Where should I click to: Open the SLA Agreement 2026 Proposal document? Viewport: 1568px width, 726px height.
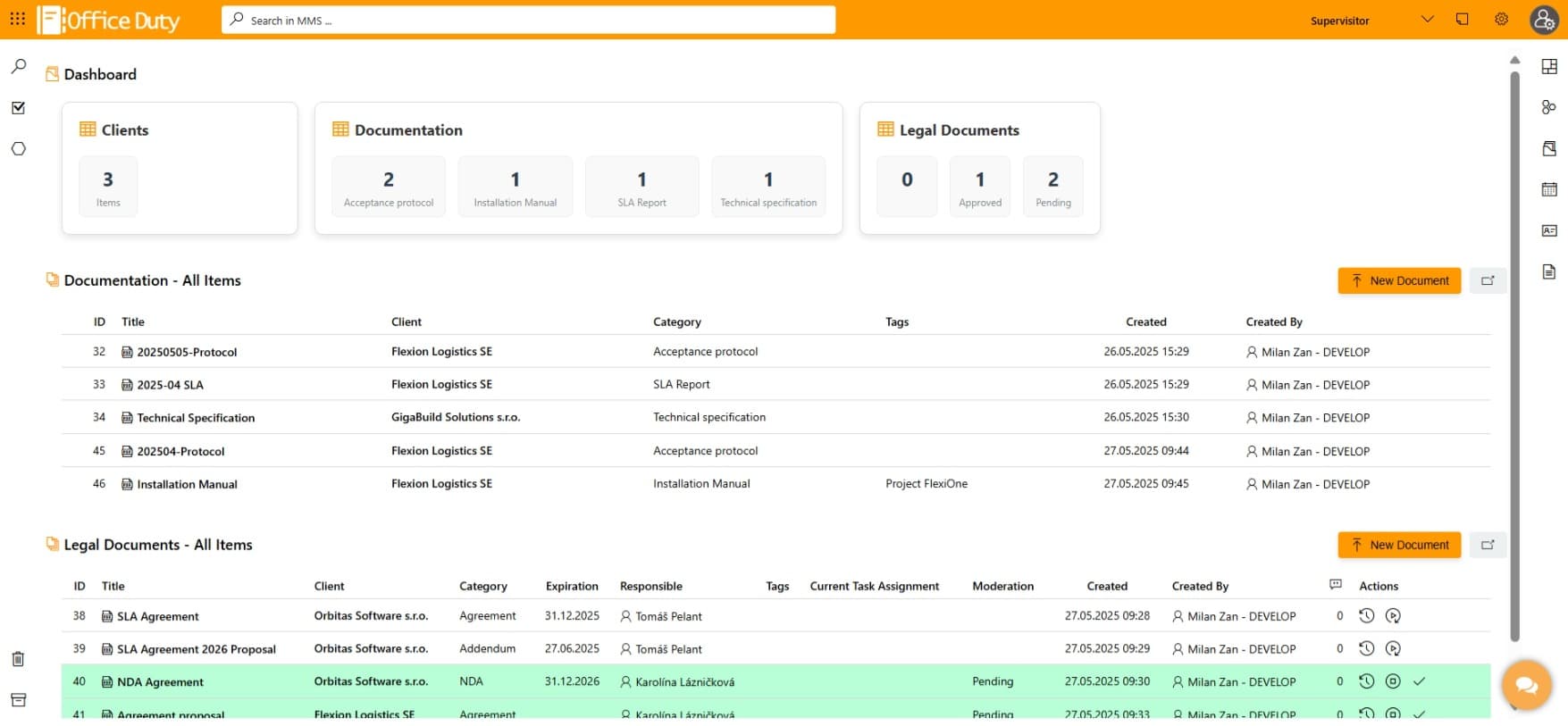click(197, 649)
